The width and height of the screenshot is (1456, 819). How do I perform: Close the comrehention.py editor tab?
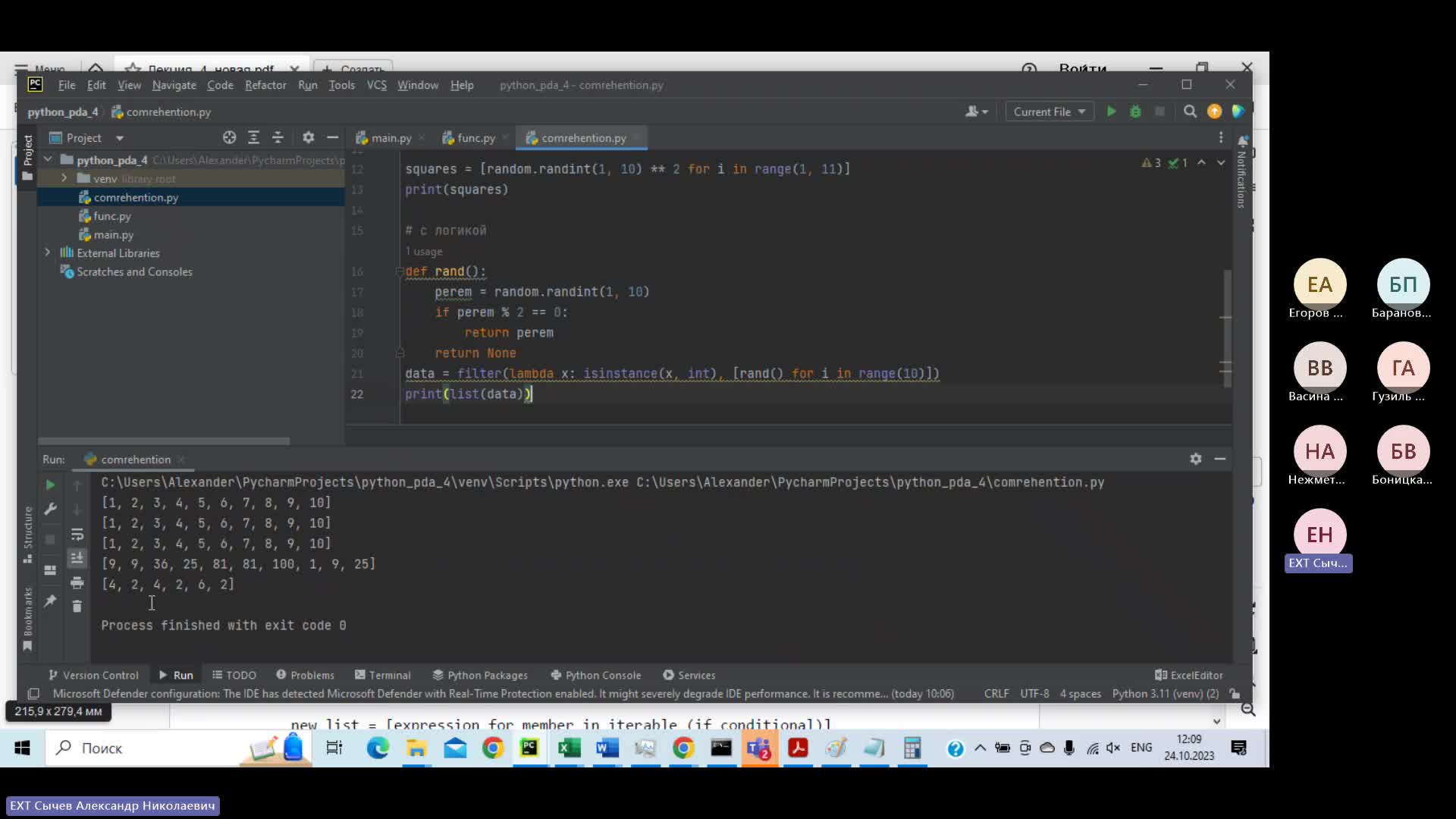click(637, 138)
